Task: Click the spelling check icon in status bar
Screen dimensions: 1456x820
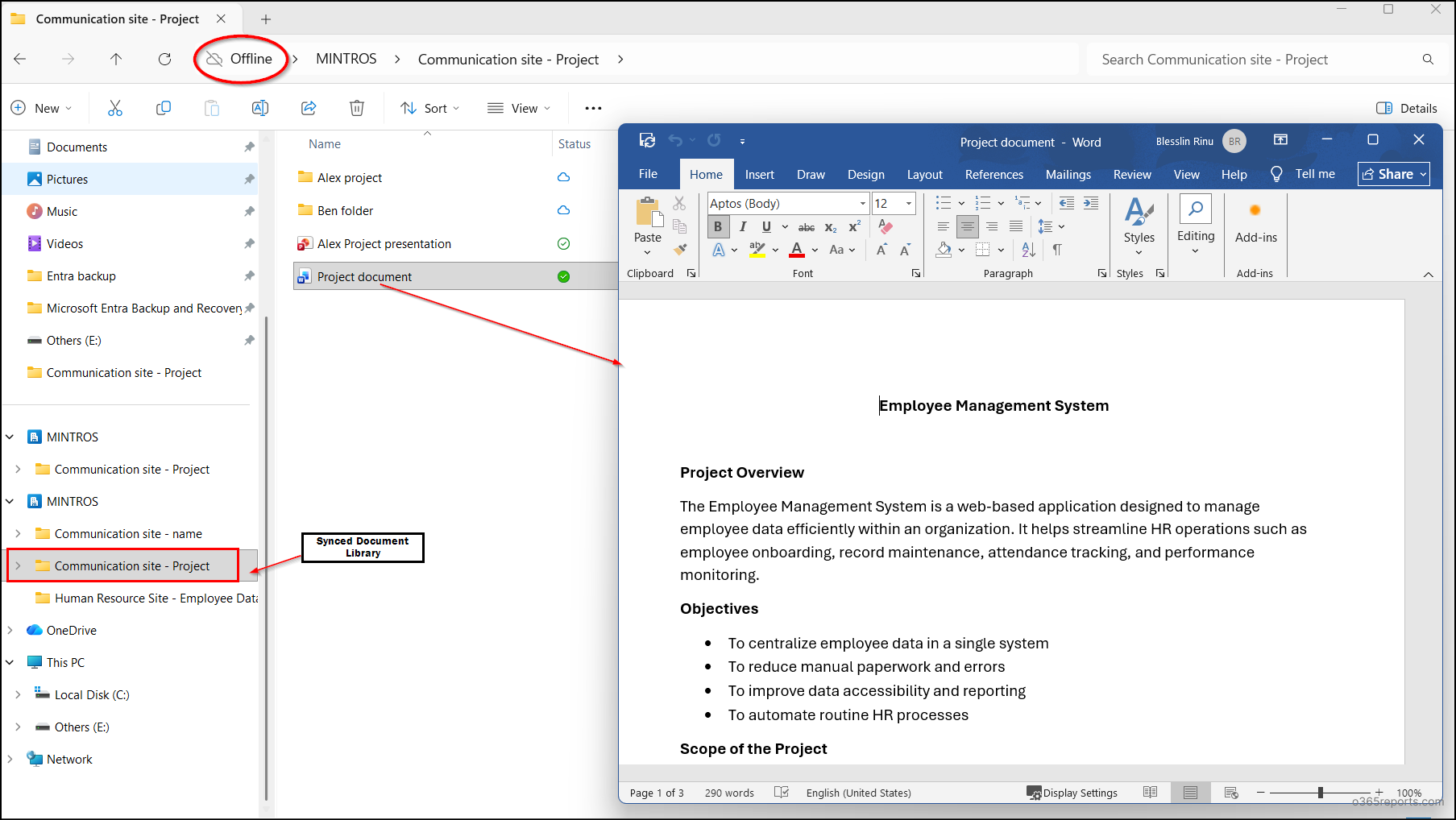Action: [x=781, y=793]
